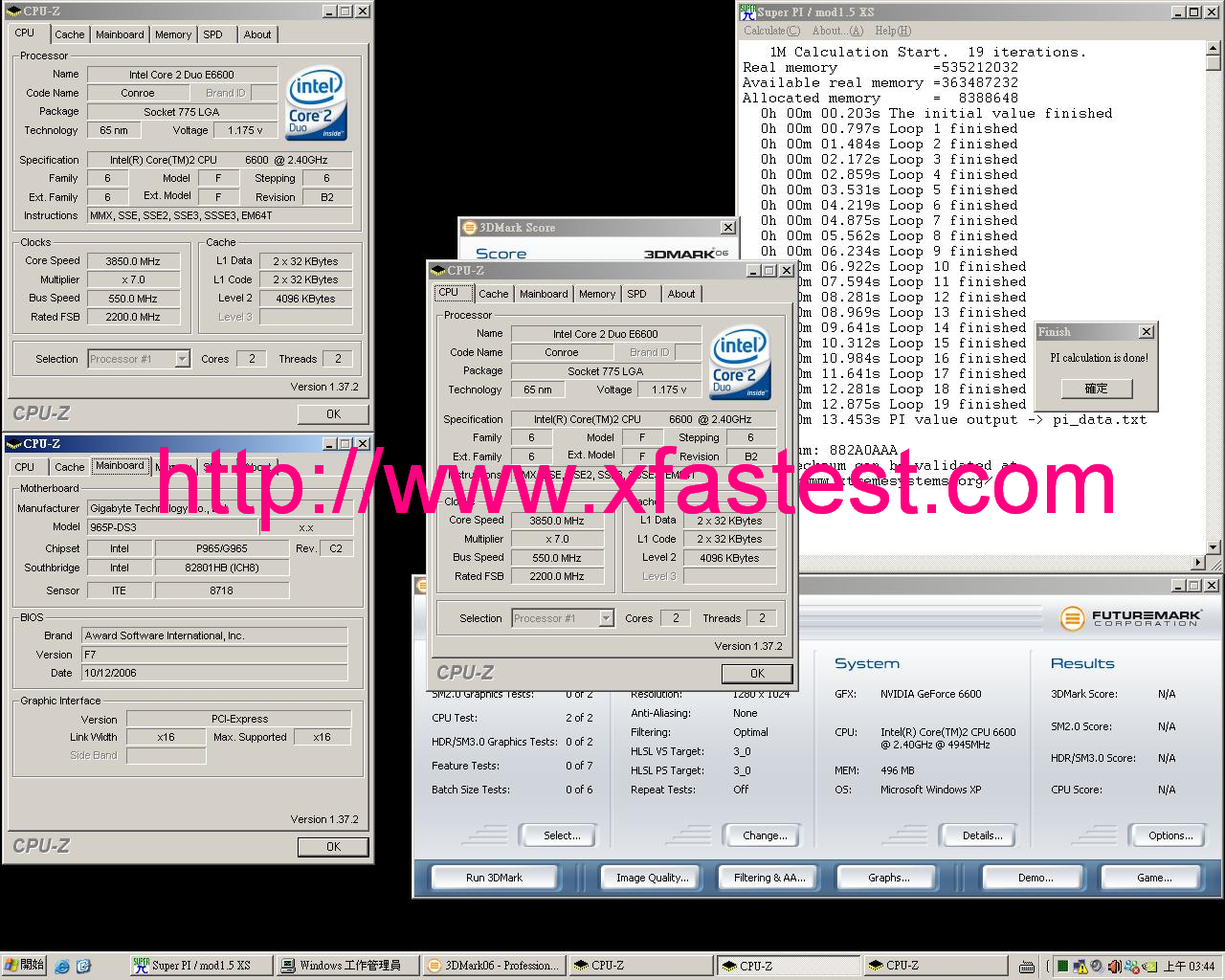This screenshot has height=980, width=1225.
Task: Open About tab in top-left CPU-Z window
Action: 256,34
